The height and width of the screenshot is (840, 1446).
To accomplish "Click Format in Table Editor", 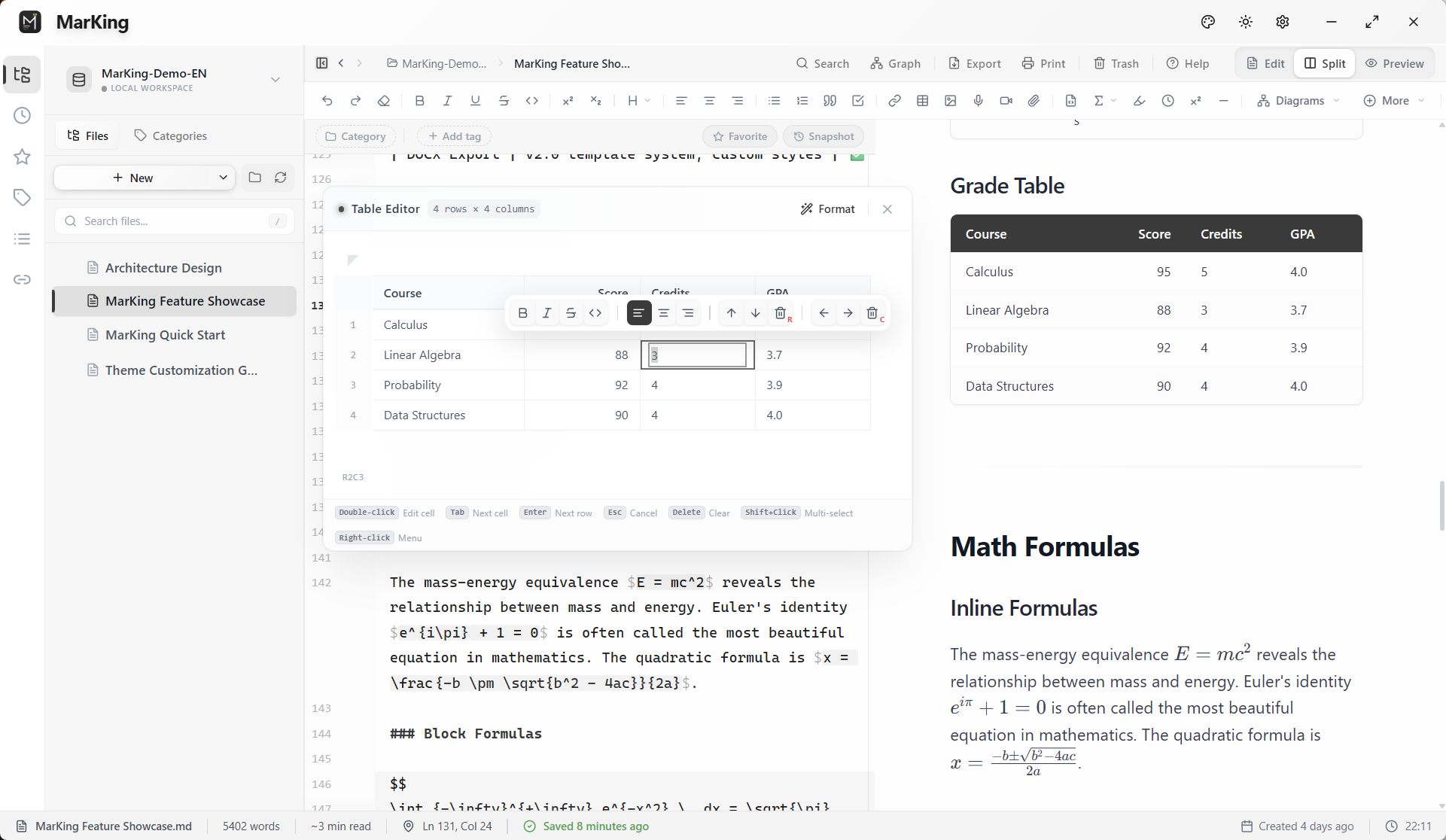I will (827, 209).
